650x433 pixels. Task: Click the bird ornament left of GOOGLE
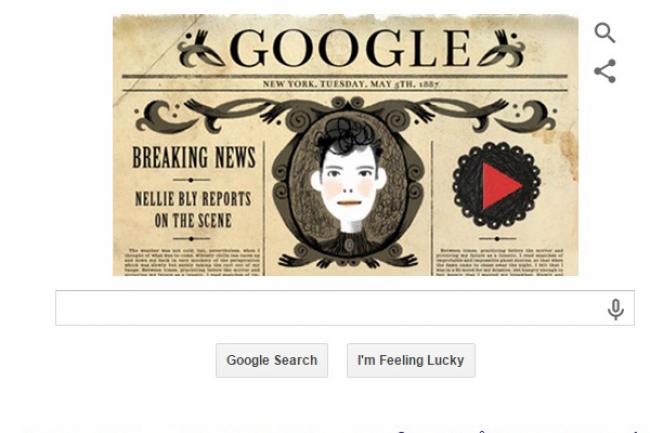(201, 48)
